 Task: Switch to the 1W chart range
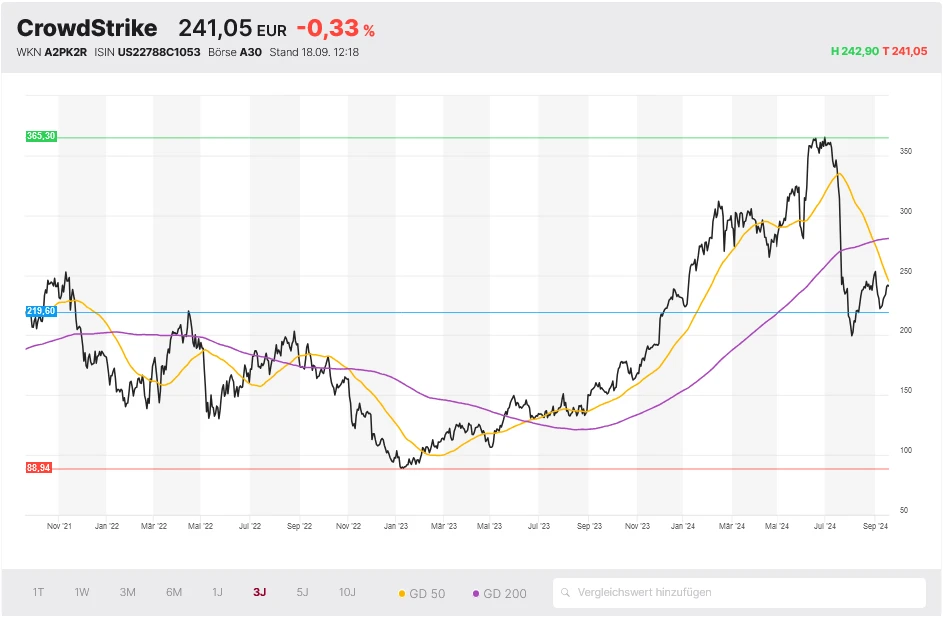pos(82,592)
